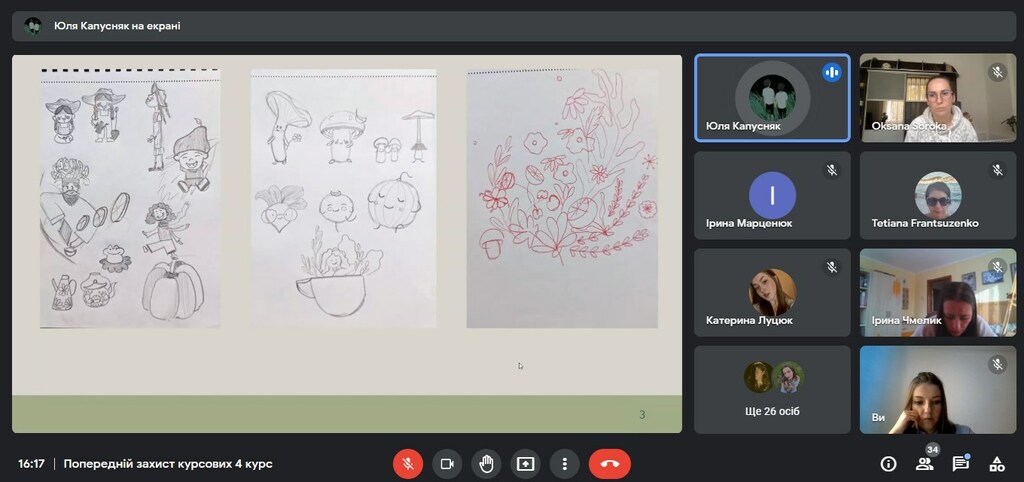Raise your hand in the meeting
1024x482 pixels.
tap(487, 464)
